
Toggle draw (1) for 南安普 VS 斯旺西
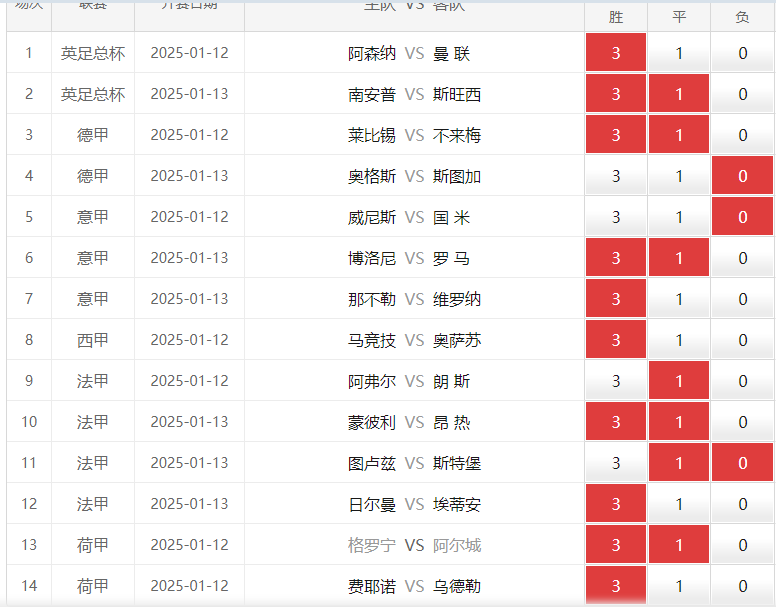coord(679,94)
